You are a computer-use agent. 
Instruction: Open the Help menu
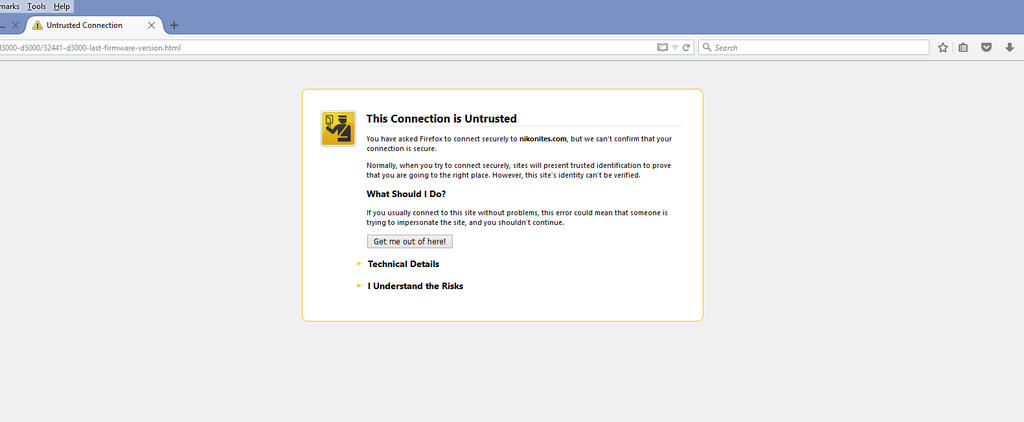[62, 7]
